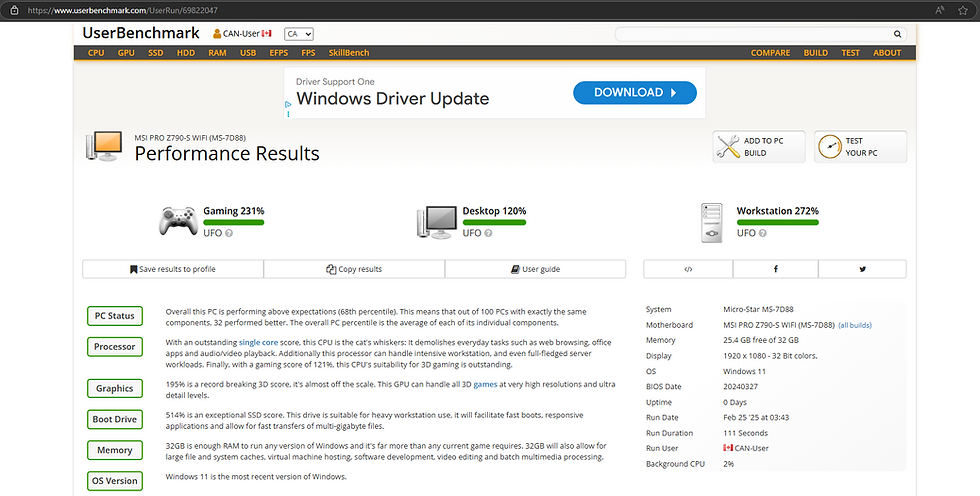Click the Workstation tower icon
The height and width of the screenshot is (496, 980).
point(712,222)
